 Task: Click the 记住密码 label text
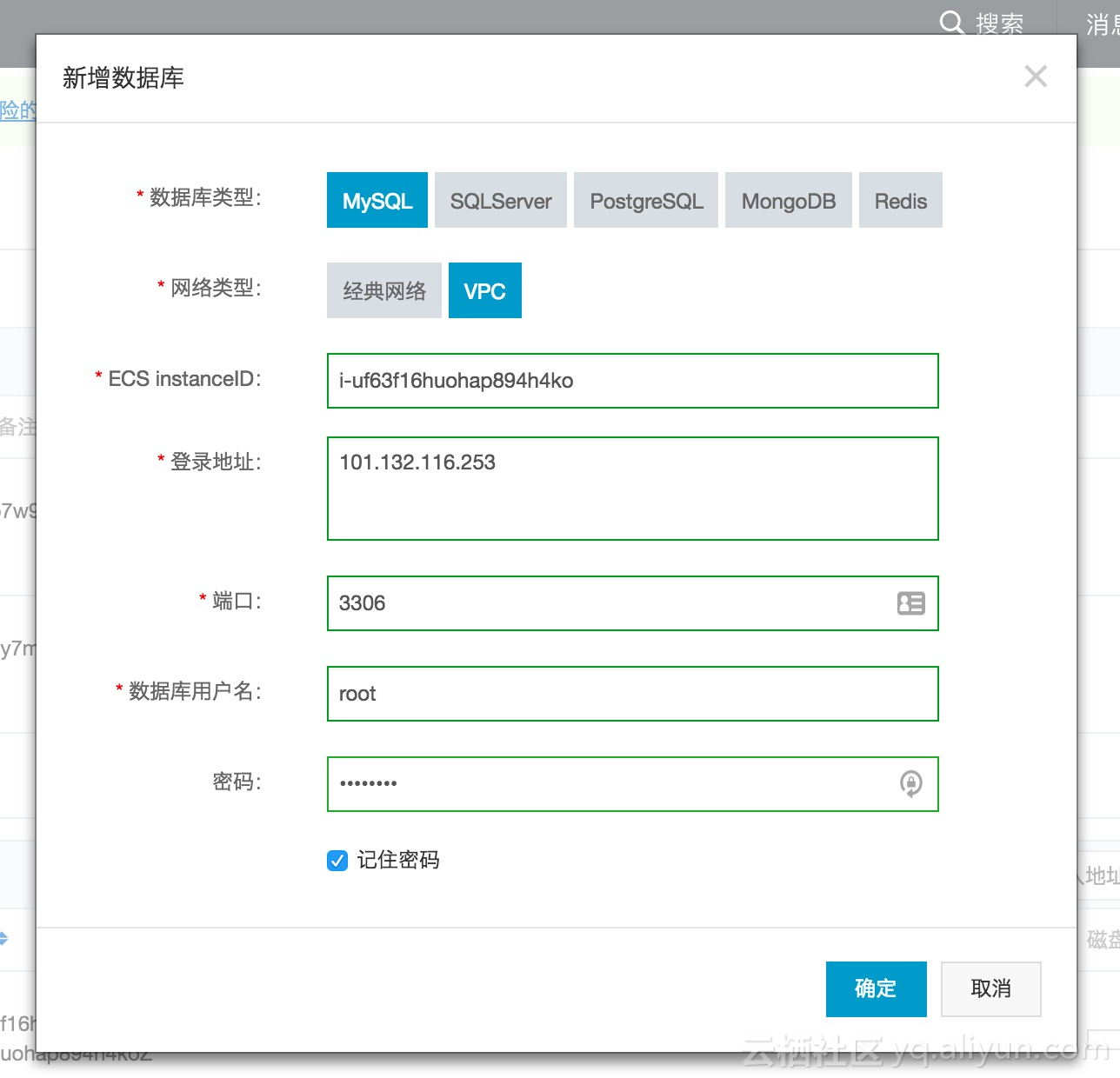[398, 860]
